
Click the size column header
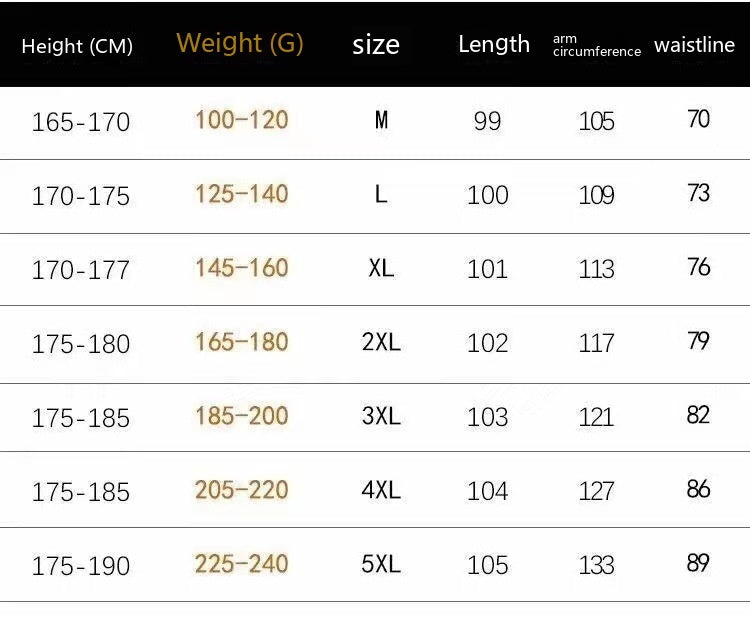[x=376, y=45]
